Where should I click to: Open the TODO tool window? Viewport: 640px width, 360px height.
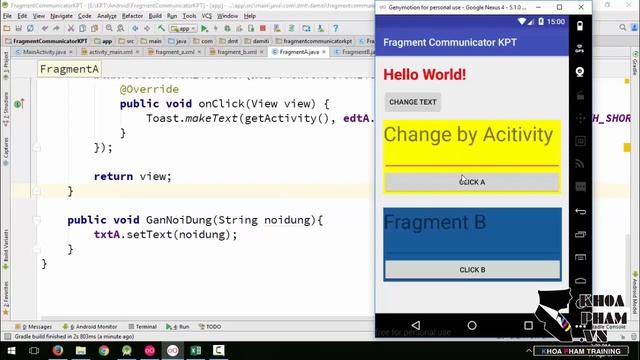click(x=210, y=327)
